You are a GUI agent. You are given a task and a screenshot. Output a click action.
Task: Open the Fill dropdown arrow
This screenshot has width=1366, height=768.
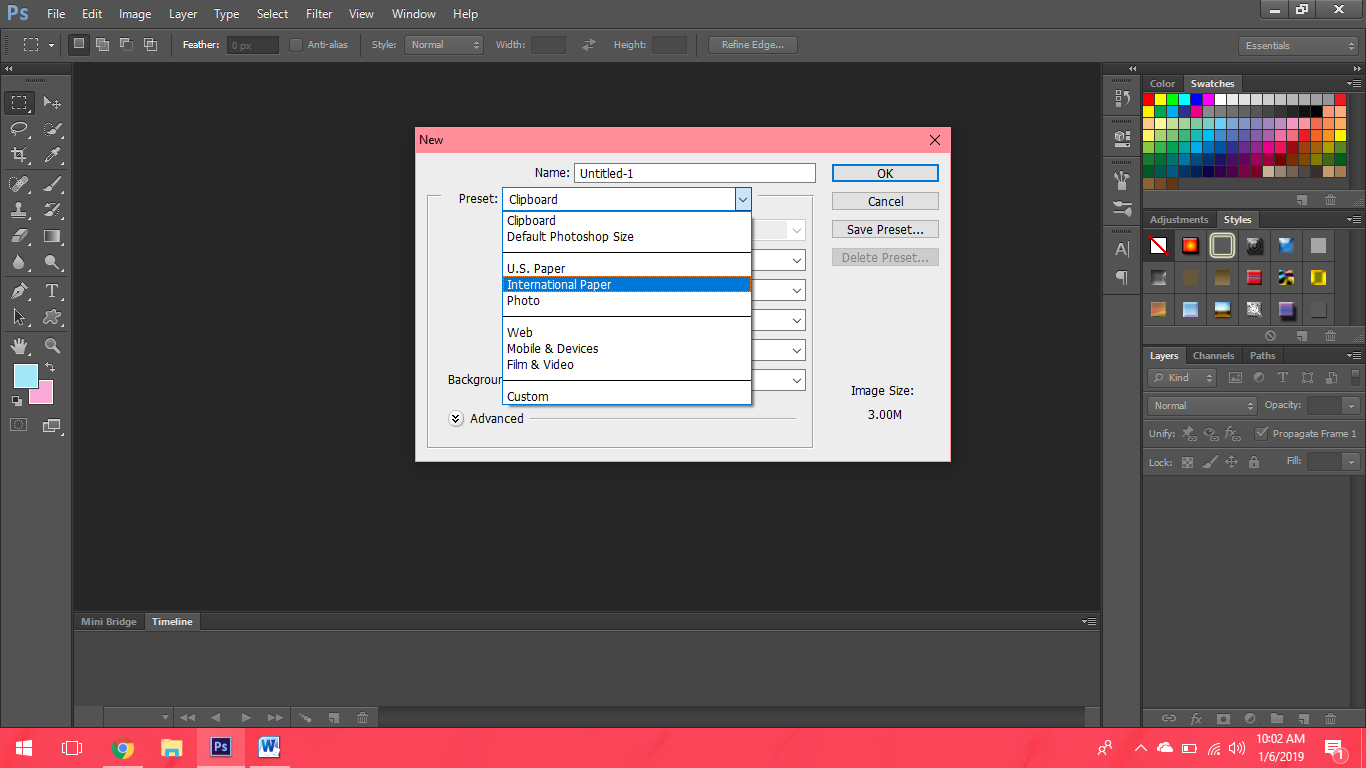[1352, 462]
